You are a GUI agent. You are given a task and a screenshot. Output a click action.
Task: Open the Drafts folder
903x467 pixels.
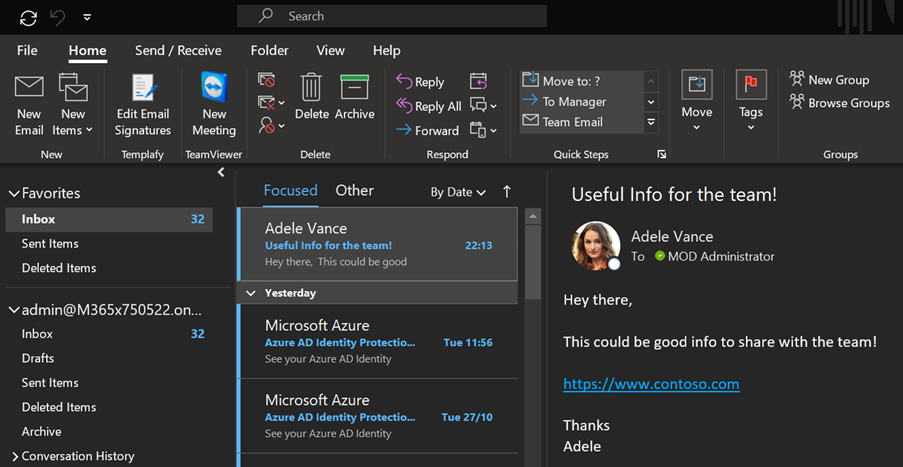(38, 358)
